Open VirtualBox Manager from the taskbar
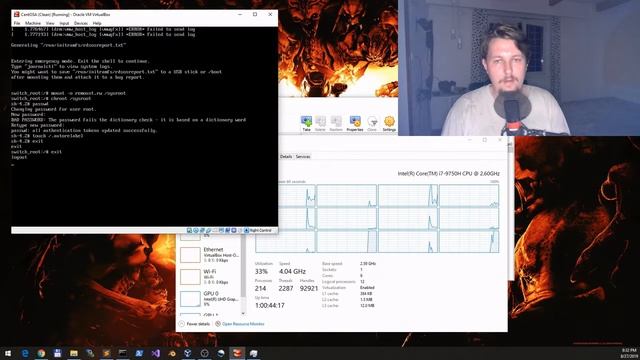640x360 pixels. [x=188, y=353]
